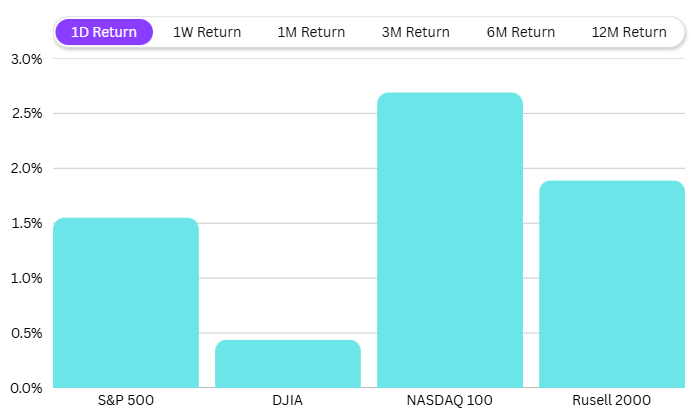Click the Rusell 2000 bar

click(612, 284)
